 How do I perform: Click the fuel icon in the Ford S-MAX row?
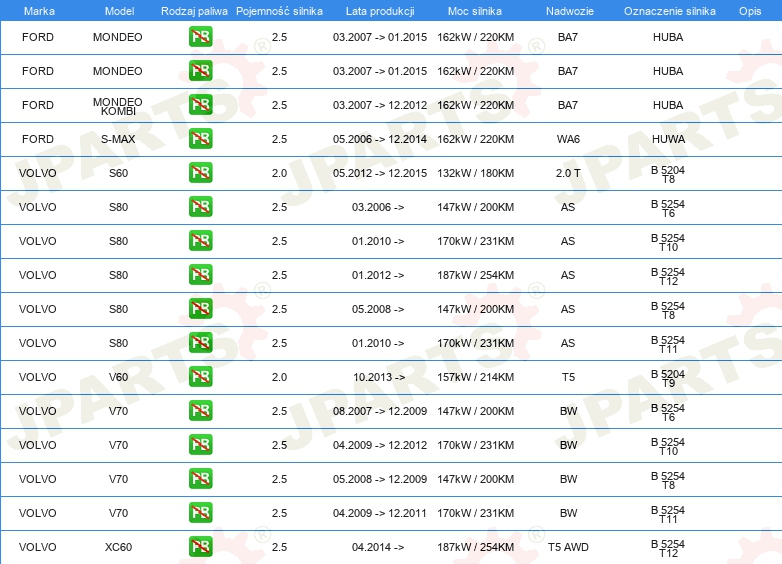pos(200,139)
